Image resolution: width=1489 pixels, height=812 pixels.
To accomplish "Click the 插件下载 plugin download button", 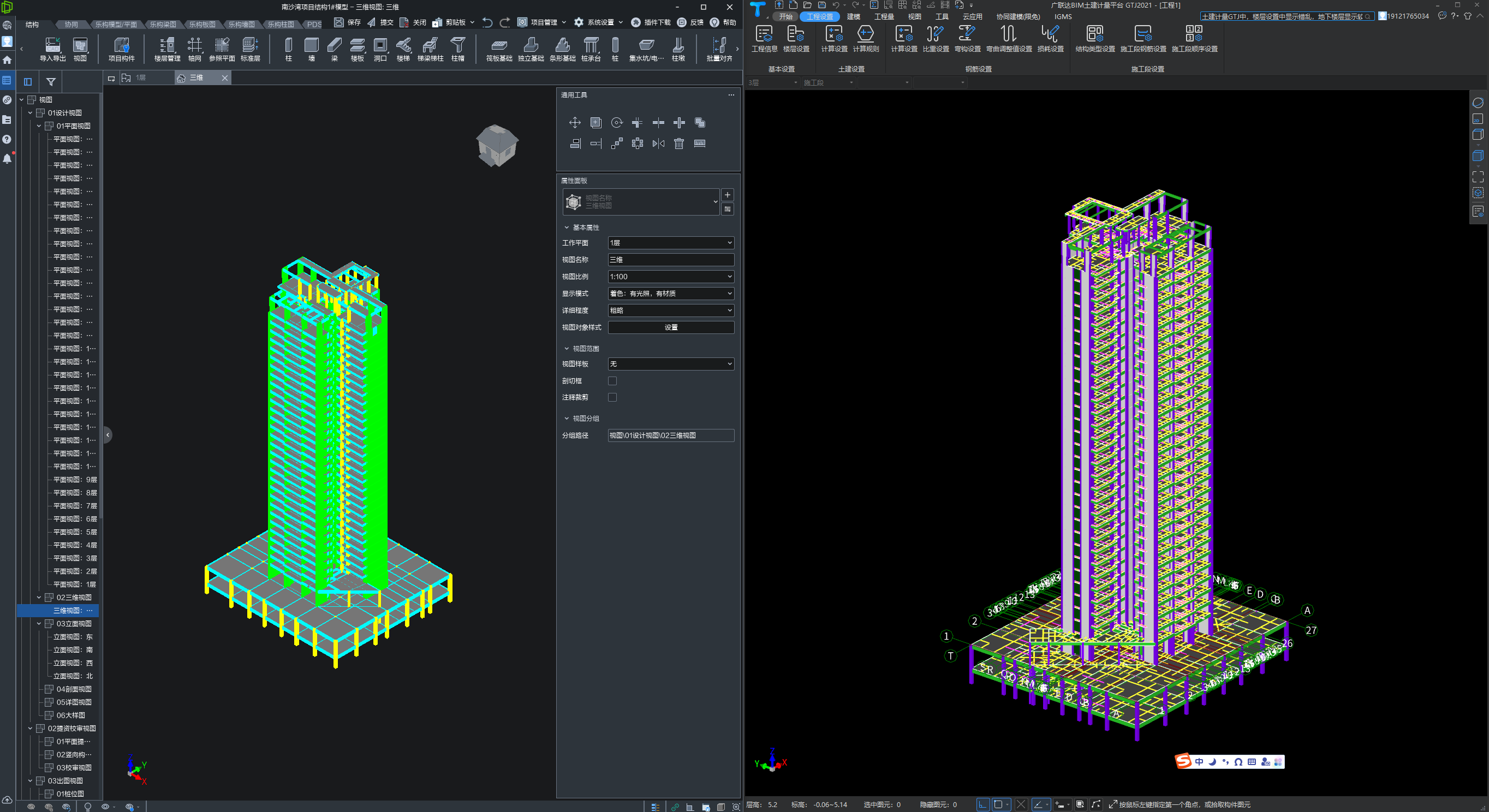I will [x=651, y=22].
